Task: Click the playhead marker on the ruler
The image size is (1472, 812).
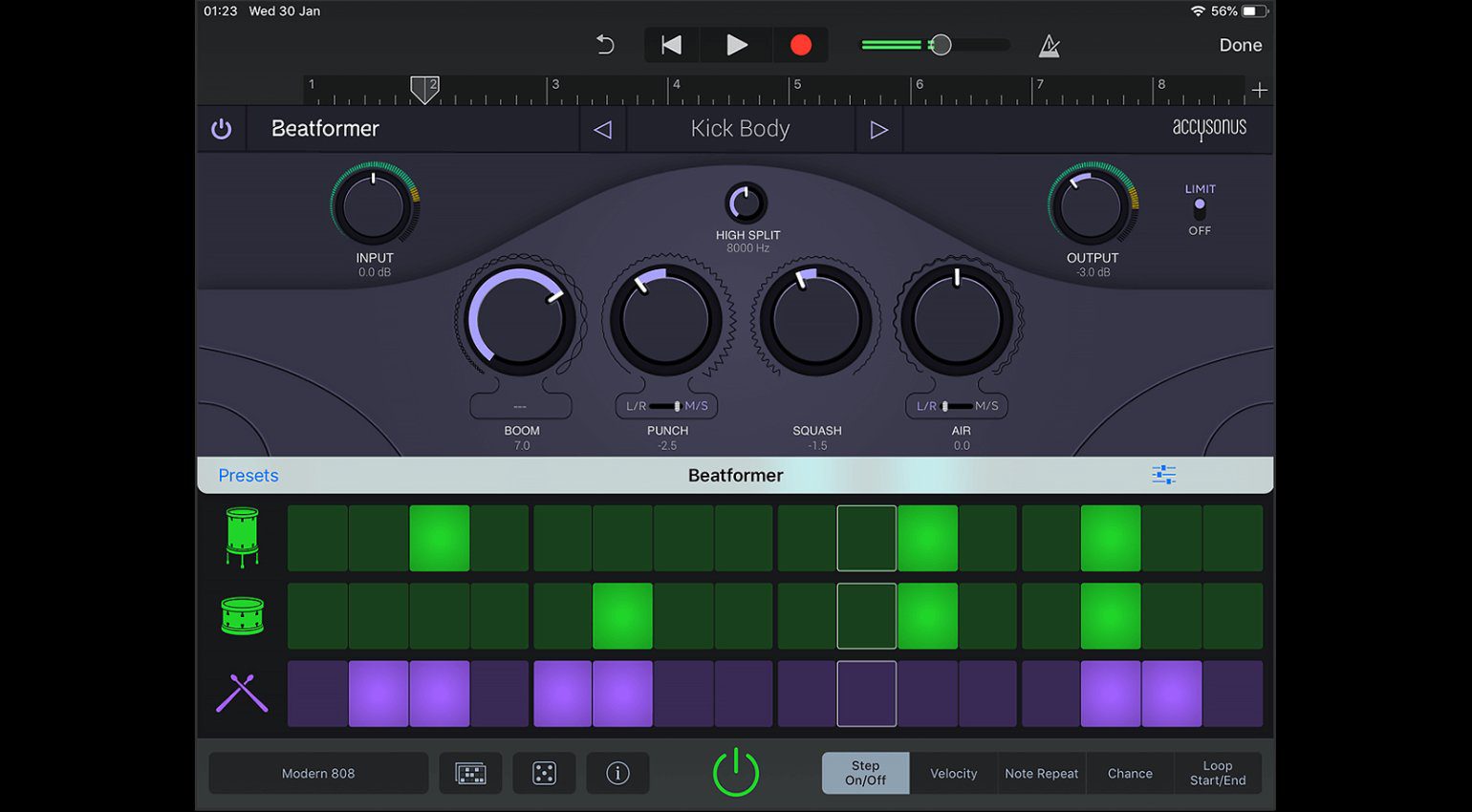Action: [424, 90]
